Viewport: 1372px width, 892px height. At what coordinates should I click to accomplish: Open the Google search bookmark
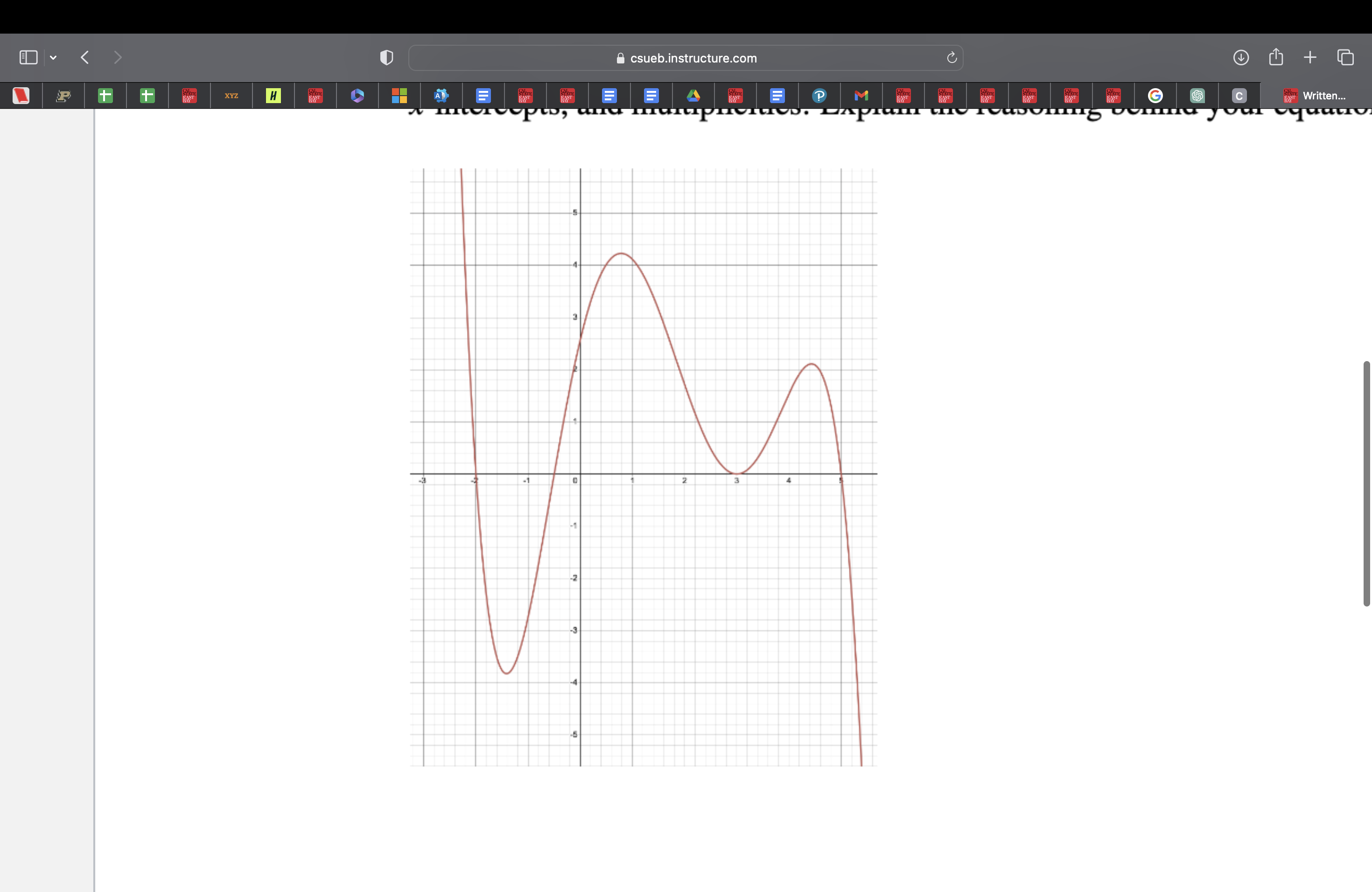tap(1156, 96)
